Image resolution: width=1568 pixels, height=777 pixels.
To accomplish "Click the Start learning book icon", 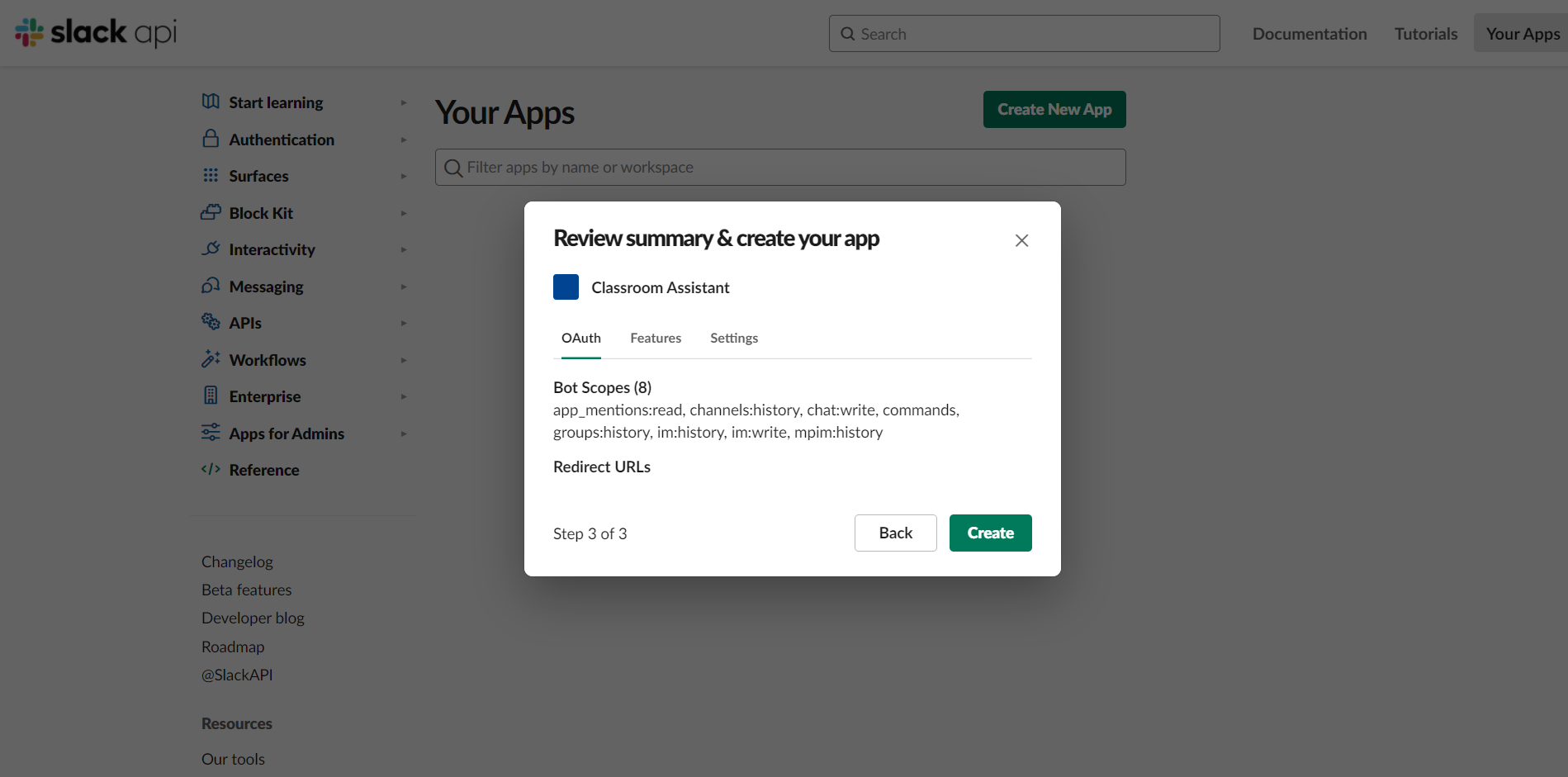I will [211, 102].
